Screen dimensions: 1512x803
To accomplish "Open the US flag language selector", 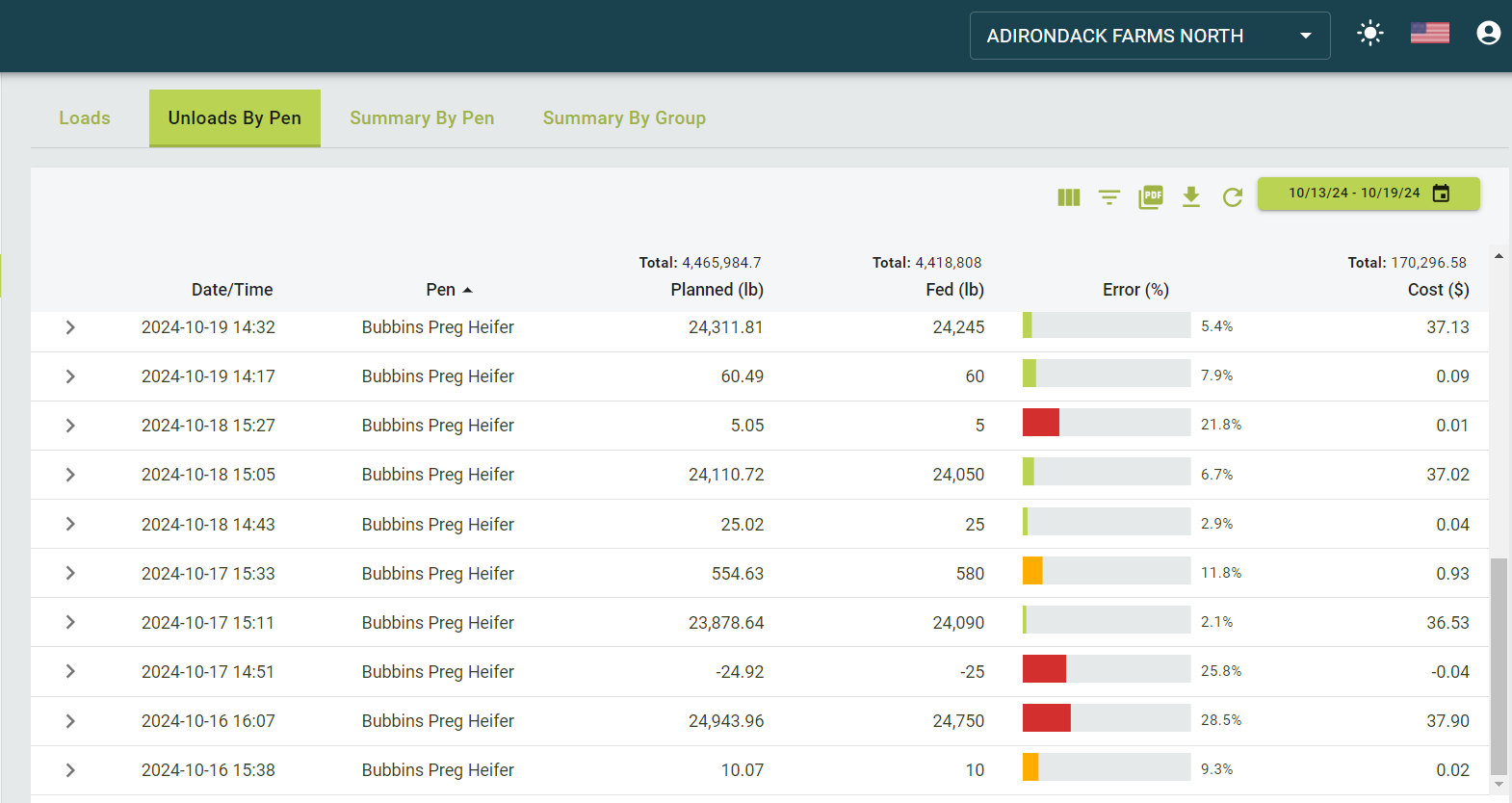I will [1429, 34].
